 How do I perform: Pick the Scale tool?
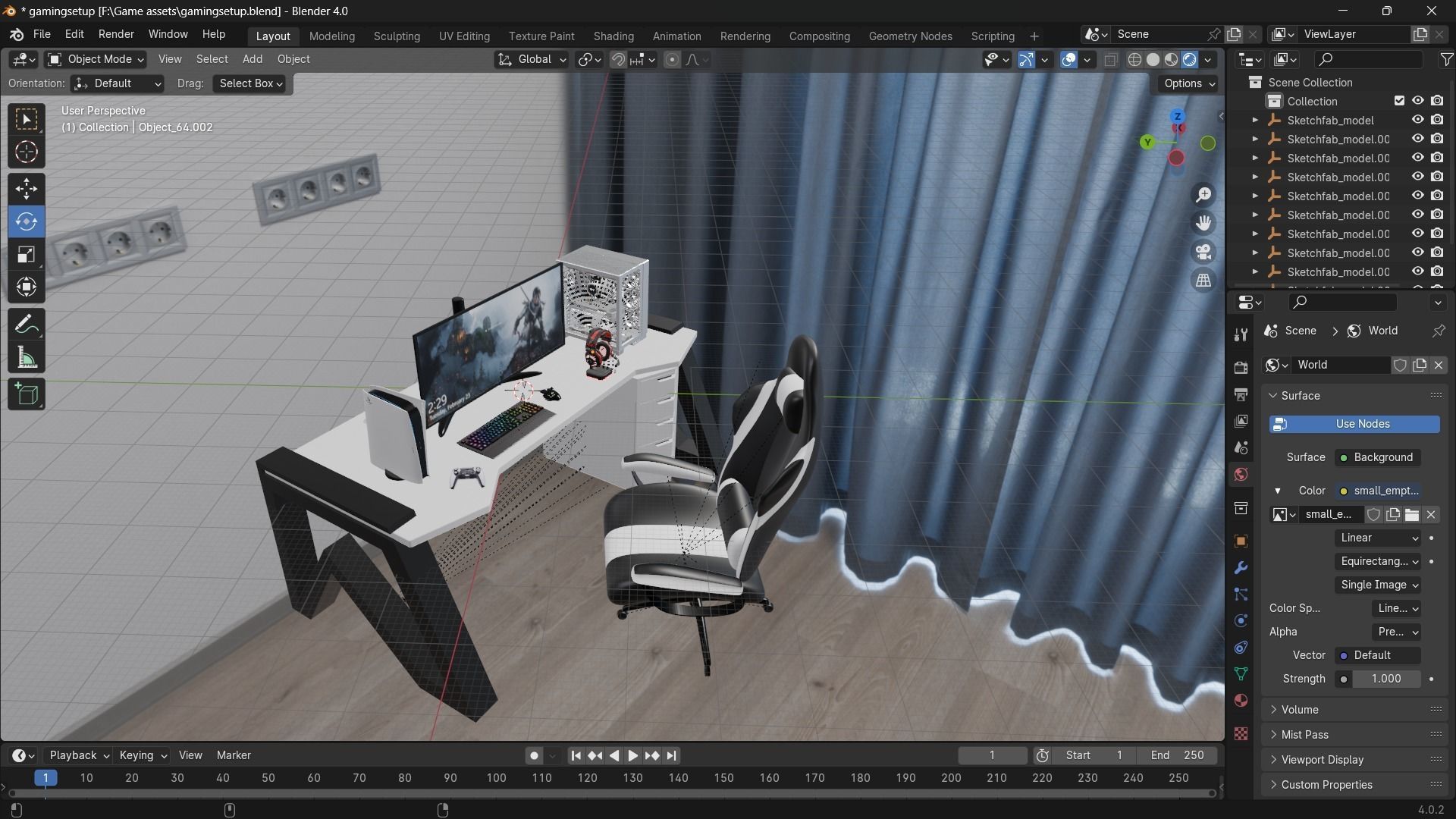click(27, 254)
